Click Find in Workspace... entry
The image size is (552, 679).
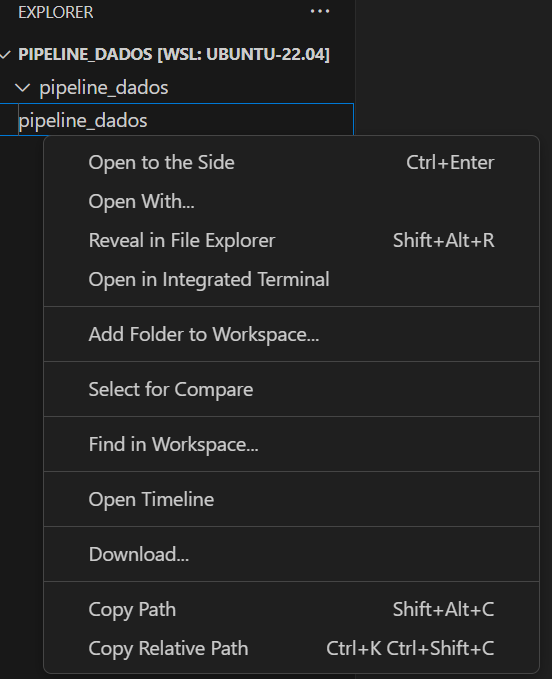[x=174, y=445]
